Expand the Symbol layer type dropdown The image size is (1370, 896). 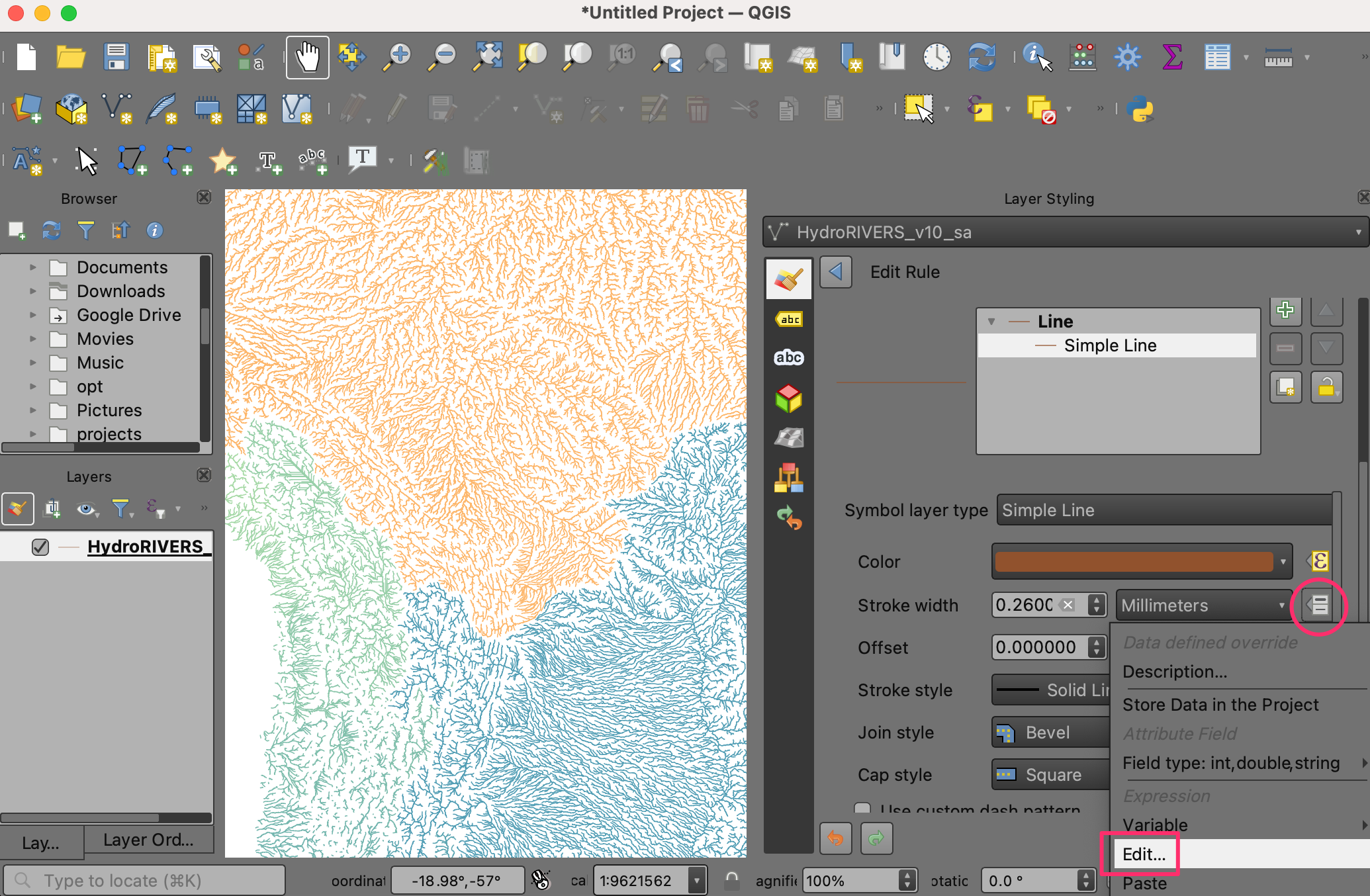1165,510
